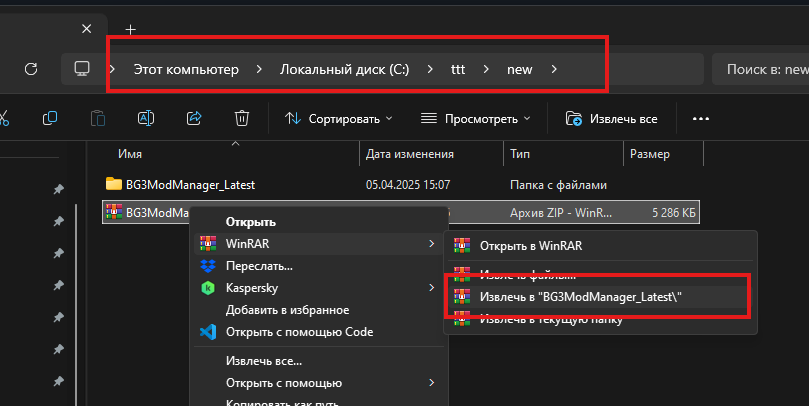The image size is (809, 406).
Task: Focus the Поиск в: new search box
Action: (761, 69)
